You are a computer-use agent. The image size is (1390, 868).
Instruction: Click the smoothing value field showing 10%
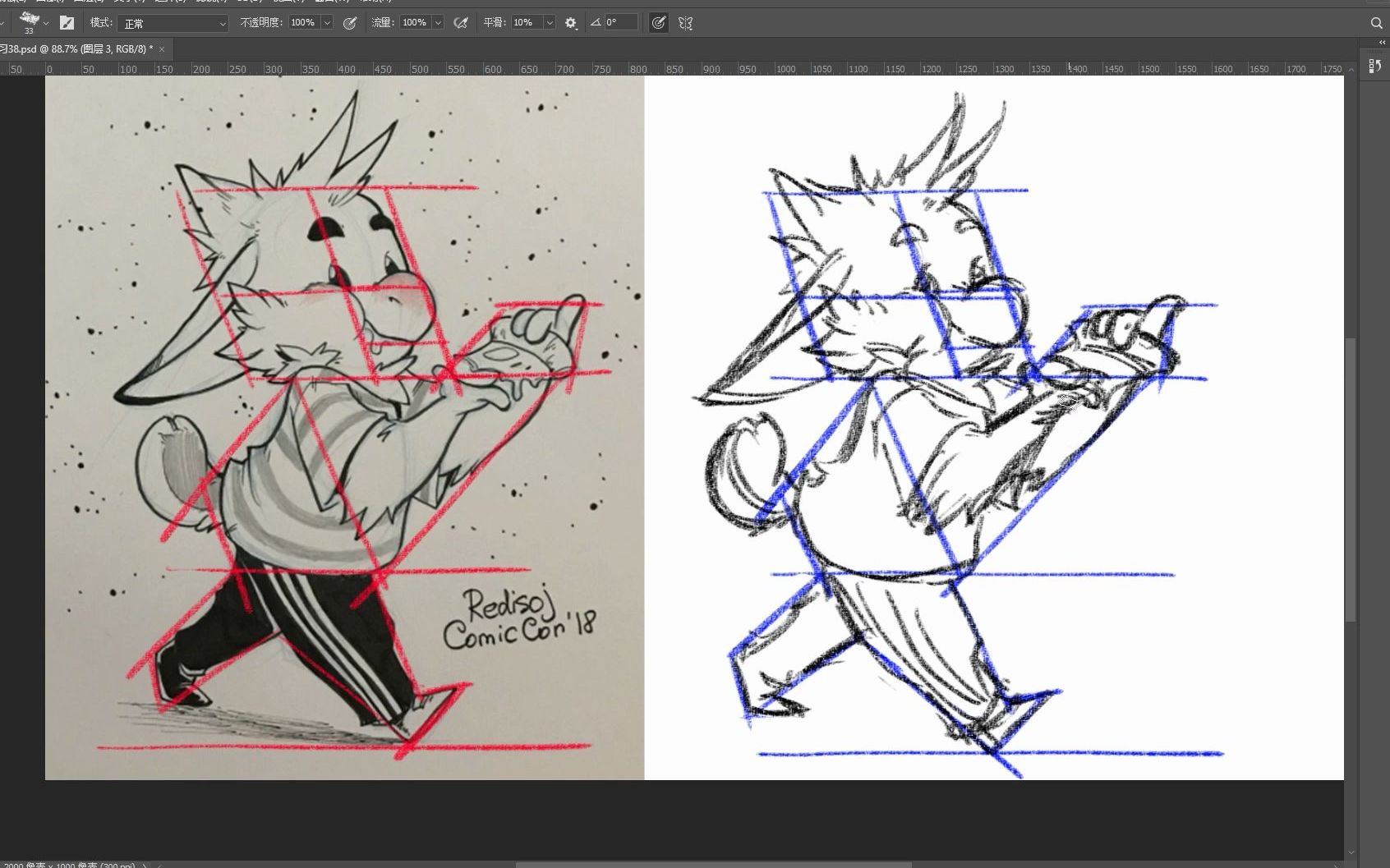[x=527, y=23]
